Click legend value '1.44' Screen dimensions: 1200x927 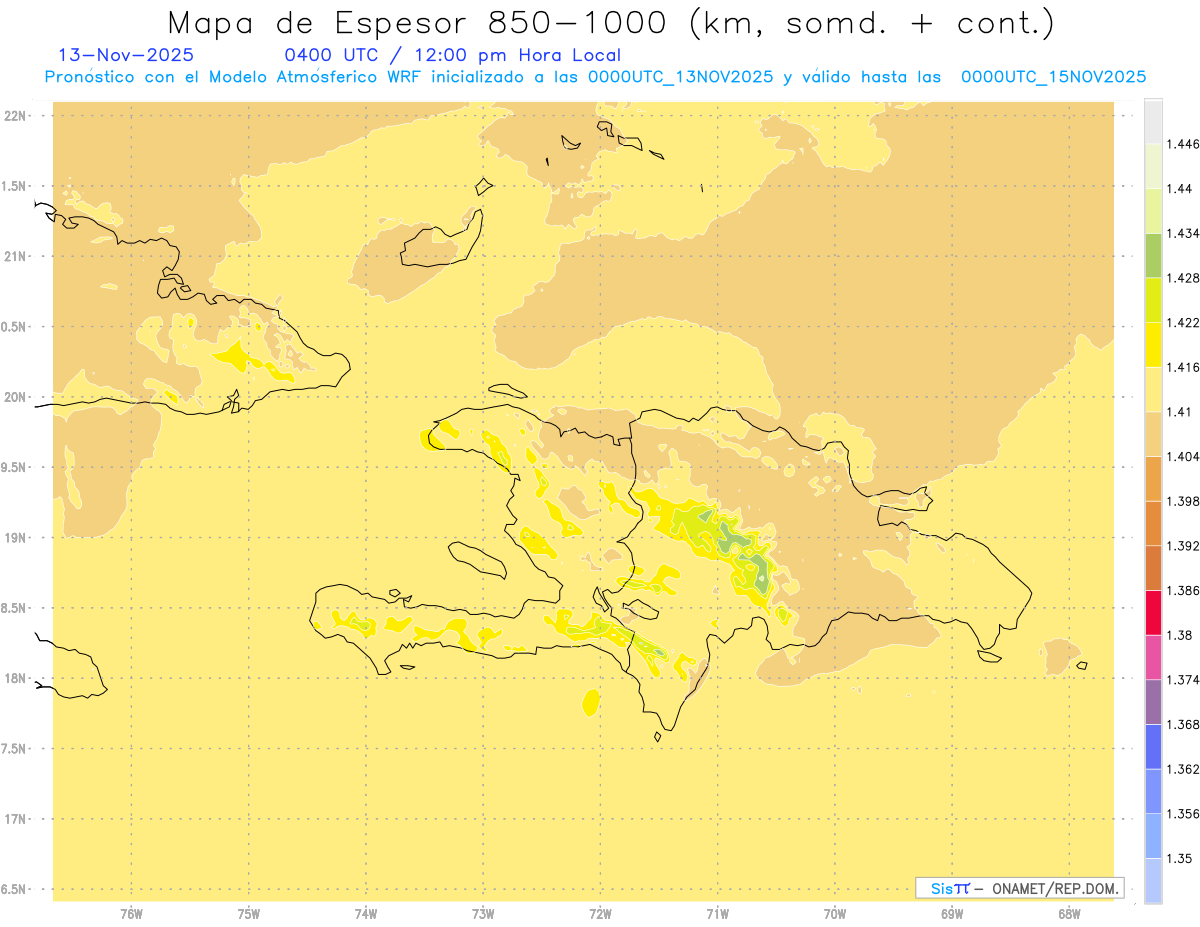click(1180, 189)
